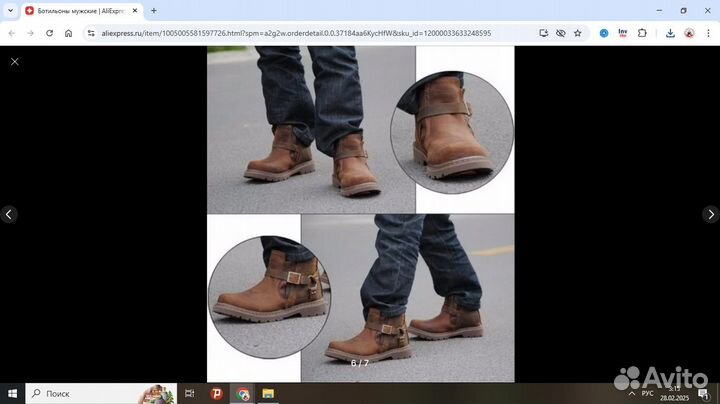Reload the AliExpress page
The image size is (720, 404).
point(48,33)
